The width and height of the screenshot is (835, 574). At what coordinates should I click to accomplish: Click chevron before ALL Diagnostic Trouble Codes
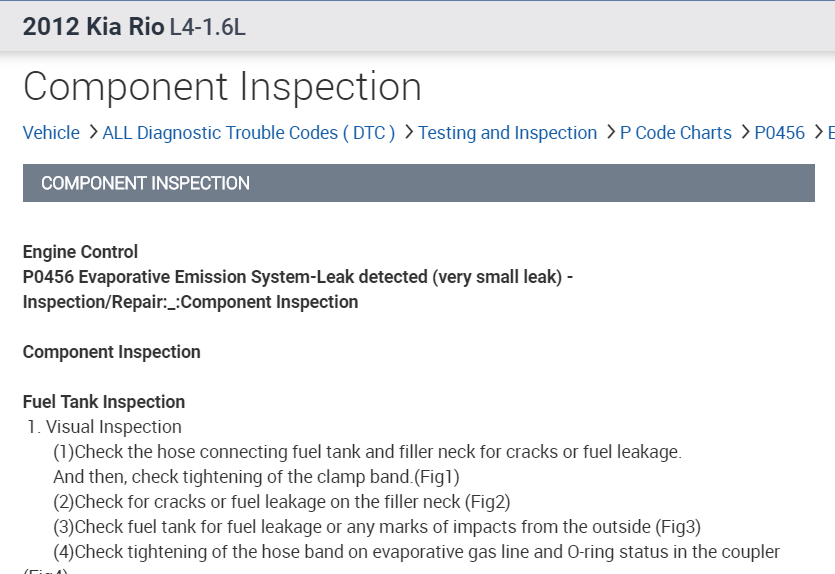pos(92,133)
